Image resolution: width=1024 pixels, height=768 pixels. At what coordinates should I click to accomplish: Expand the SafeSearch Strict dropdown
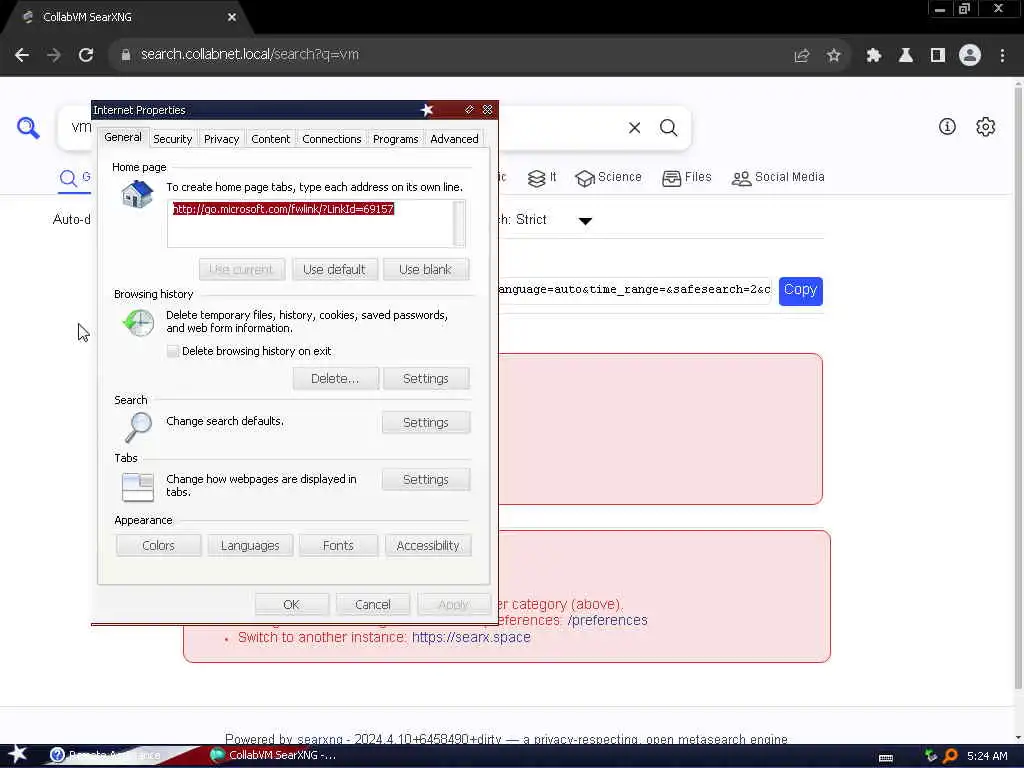(x=585, y=221)
